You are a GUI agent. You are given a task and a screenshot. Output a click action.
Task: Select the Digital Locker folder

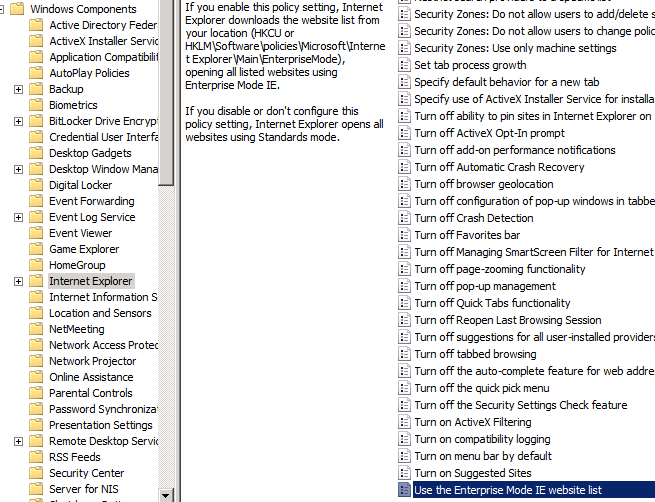[81, 185]
